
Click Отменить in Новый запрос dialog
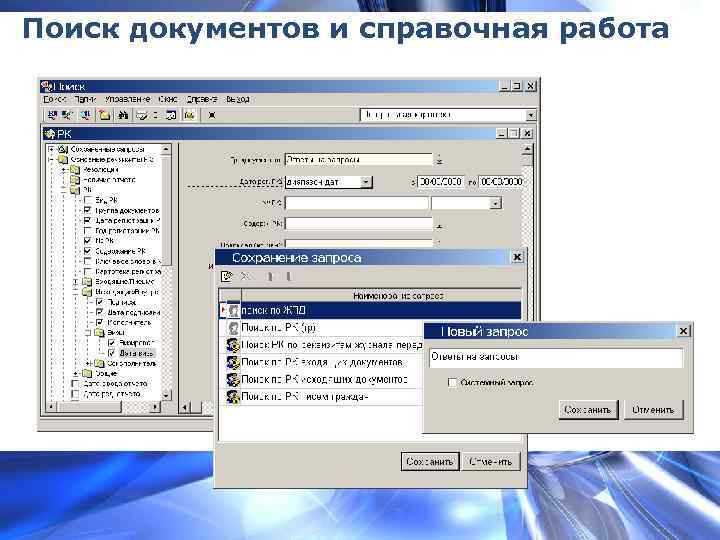point(653,410)
